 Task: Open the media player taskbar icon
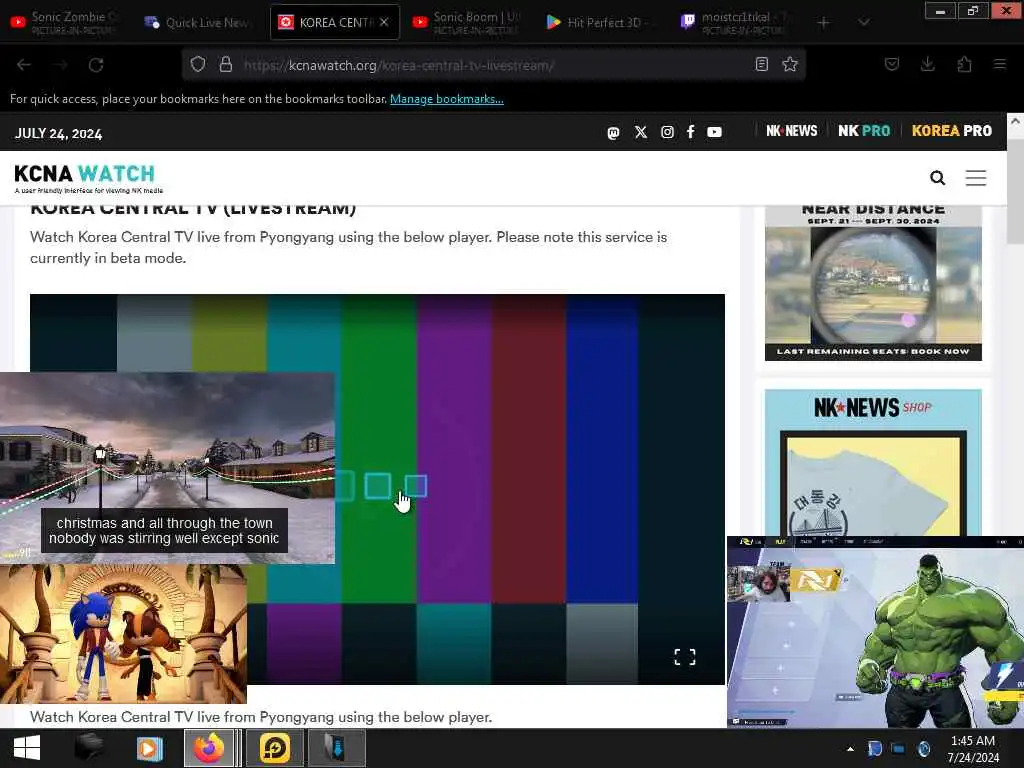(149, 748)
